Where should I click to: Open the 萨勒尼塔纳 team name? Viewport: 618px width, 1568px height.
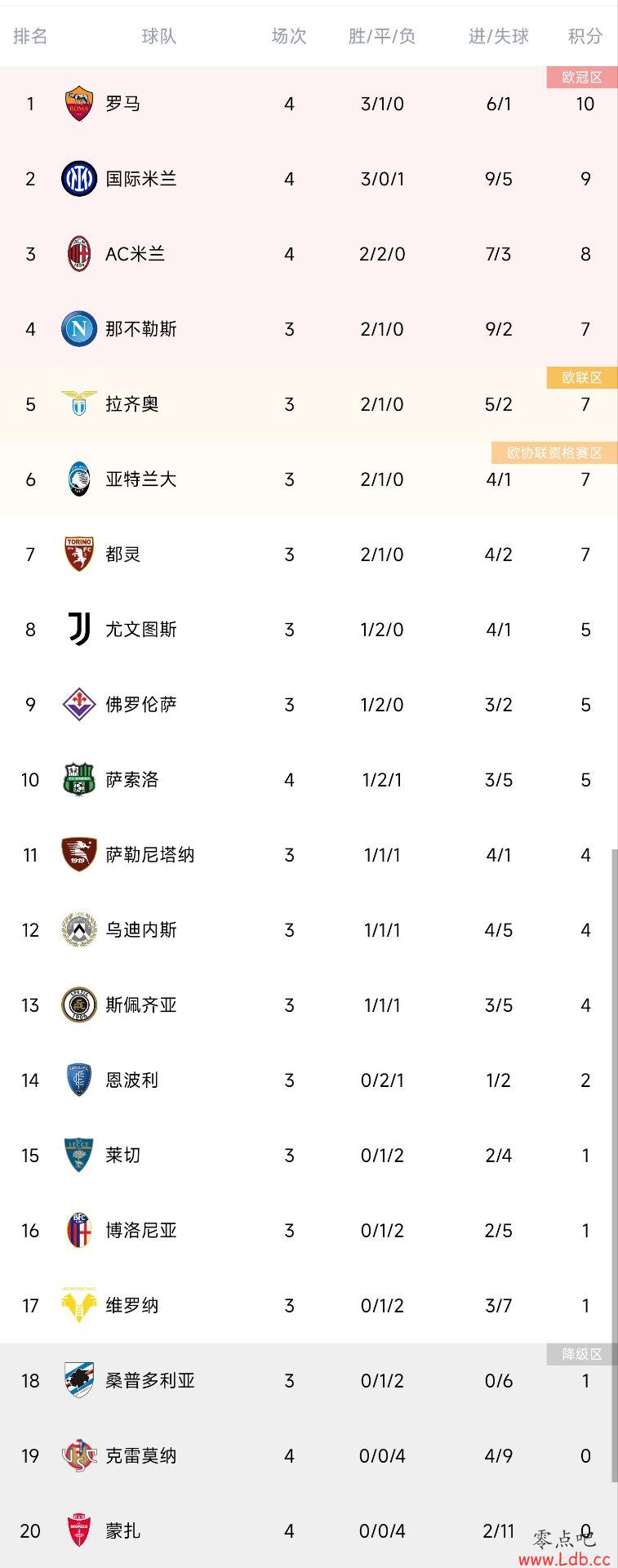pos(150,855)
